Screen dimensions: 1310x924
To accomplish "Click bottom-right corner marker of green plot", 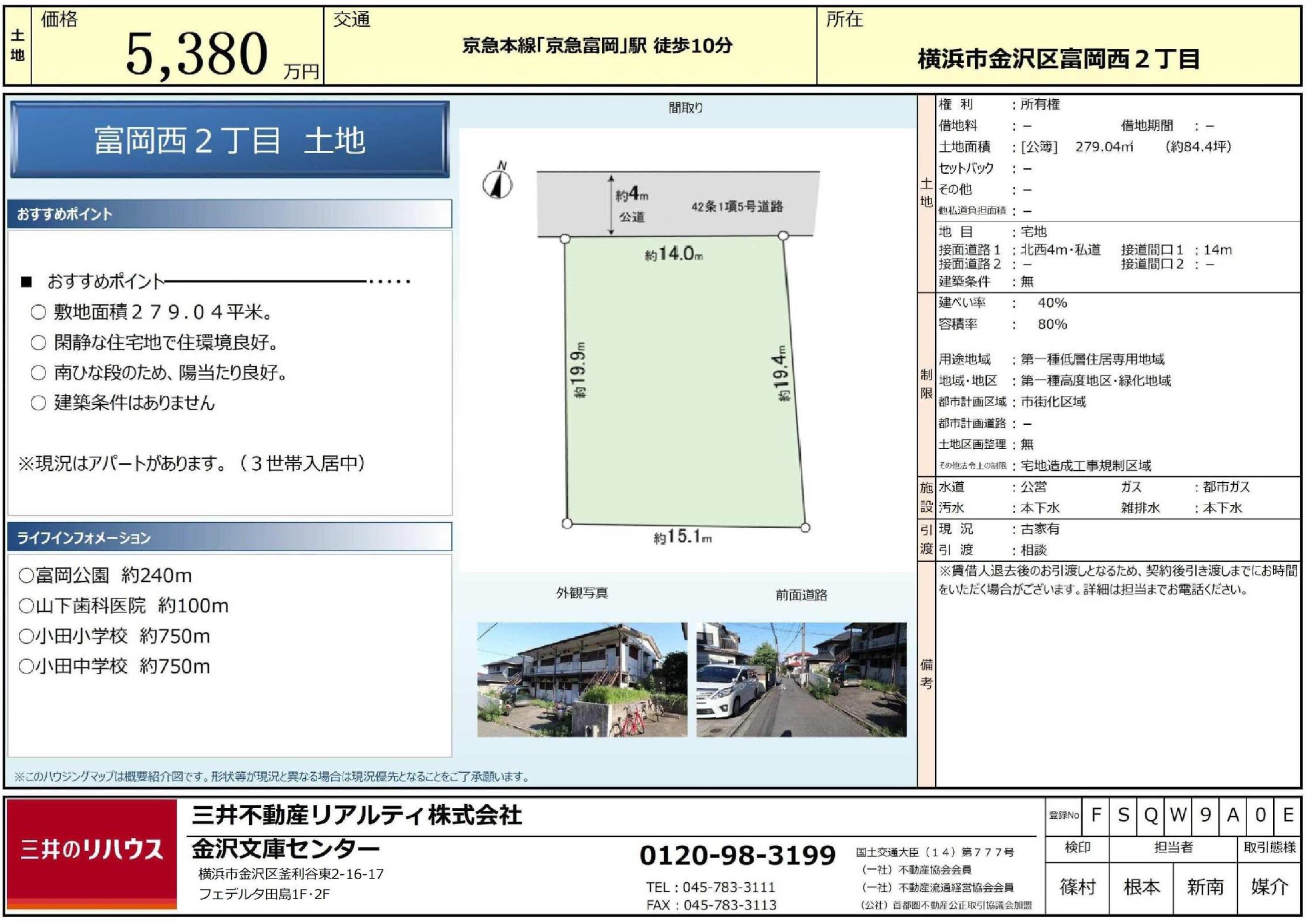I will click(805, 528).
